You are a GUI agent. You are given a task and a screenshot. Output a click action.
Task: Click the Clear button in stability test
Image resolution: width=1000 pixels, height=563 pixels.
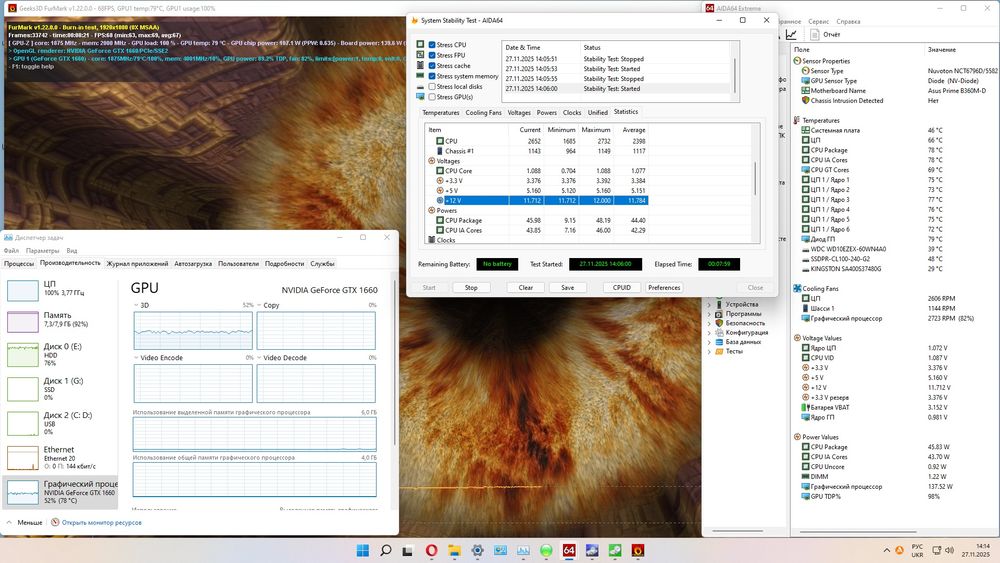tap(526, 288)
